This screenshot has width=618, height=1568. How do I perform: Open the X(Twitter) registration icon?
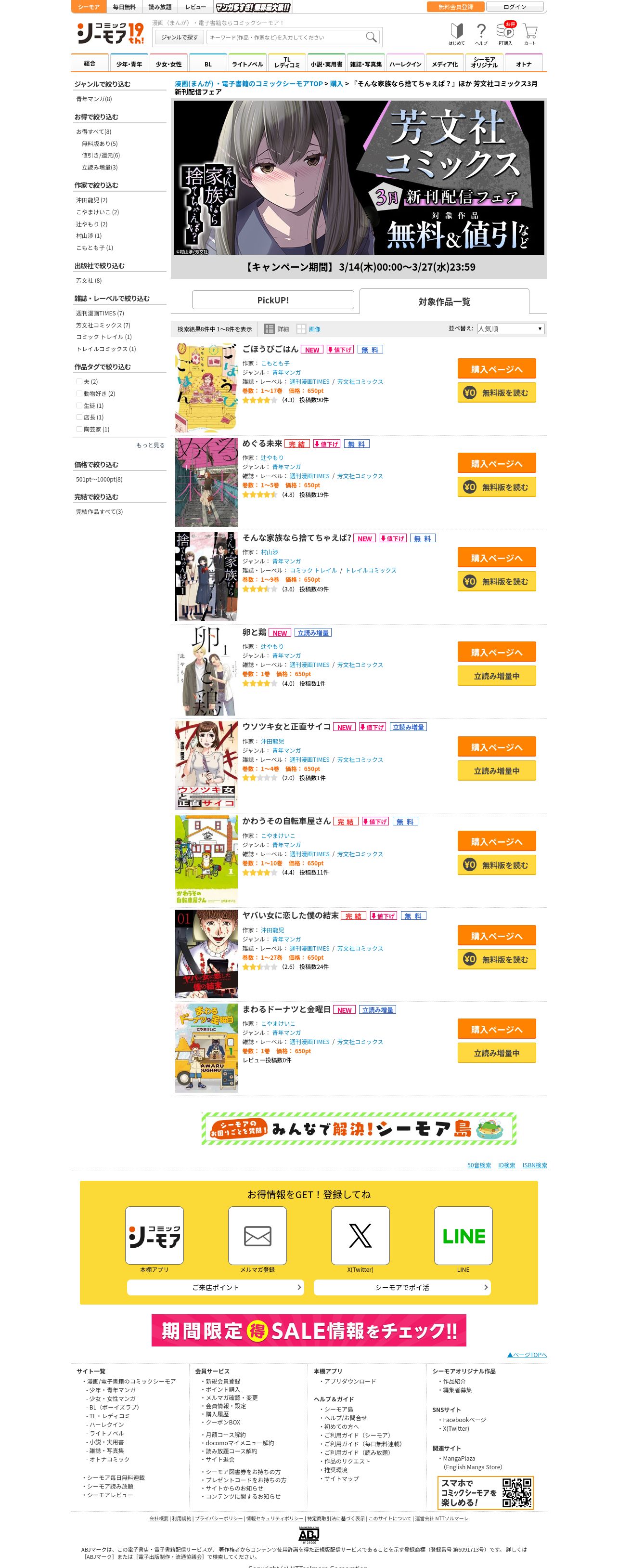pyautogui.click(x=360, y=1235)
